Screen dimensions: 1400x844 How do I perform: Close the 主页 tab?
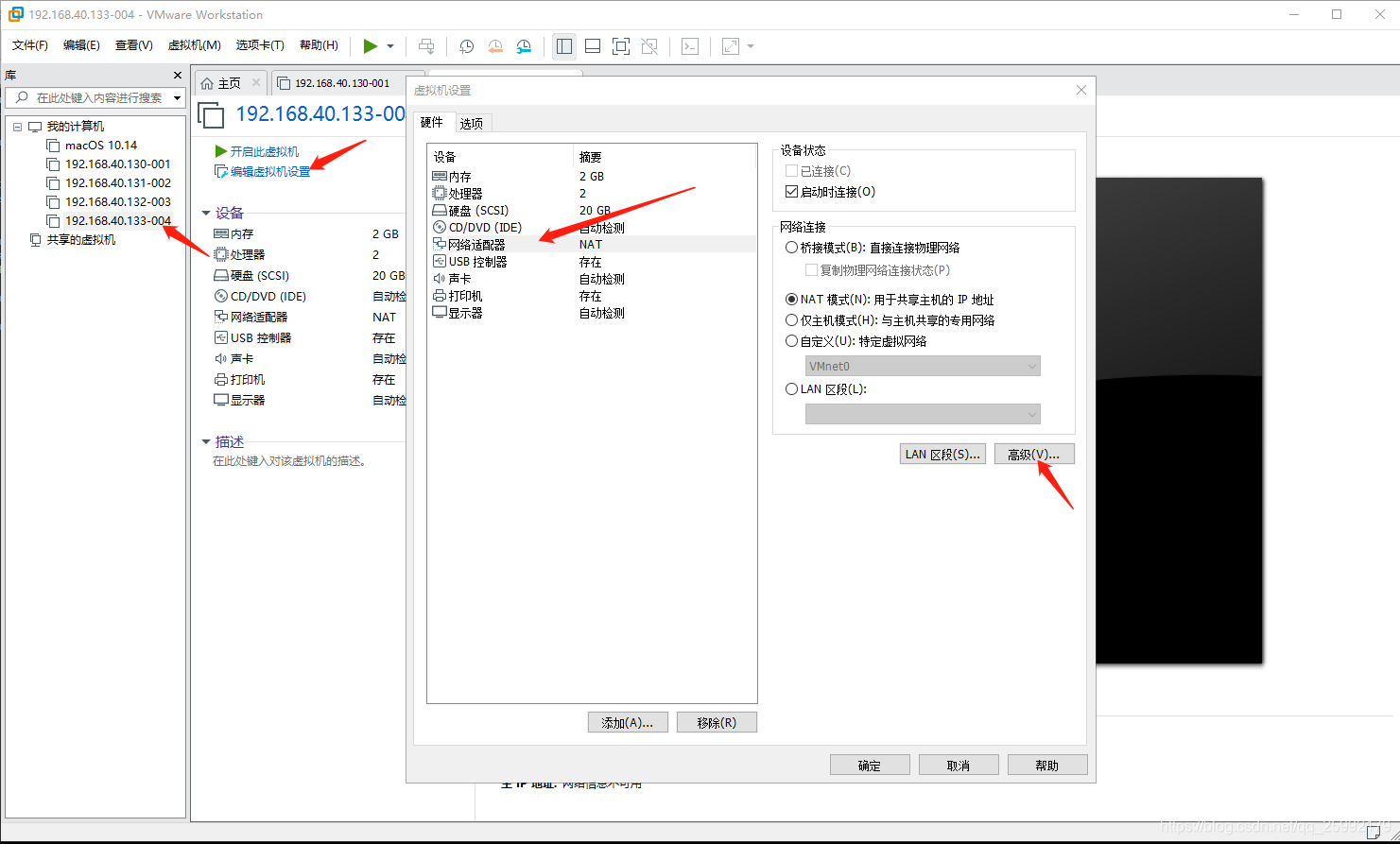(255, 83)
